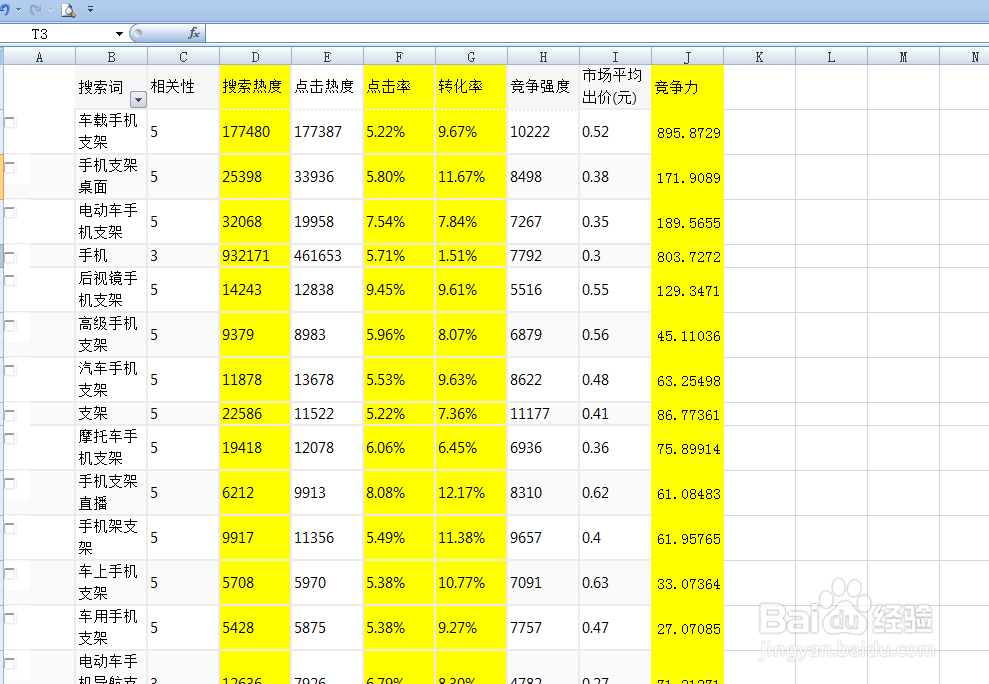Screen dimensions: 989x684
Task: Click the 点击热度 header cell
Action: (x=327, y=86)
